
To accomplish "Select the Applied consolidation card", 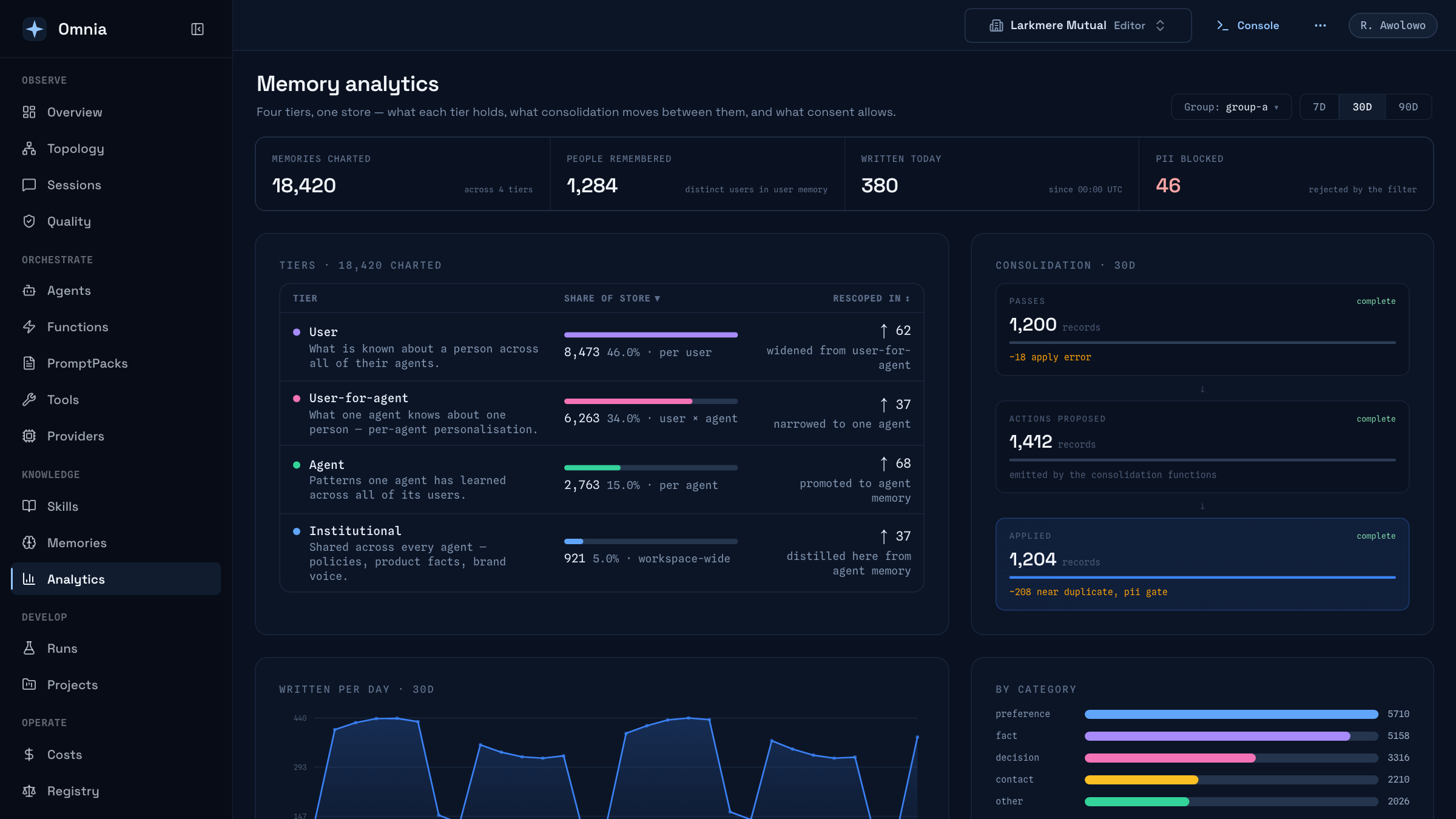I will (1202, 564).
